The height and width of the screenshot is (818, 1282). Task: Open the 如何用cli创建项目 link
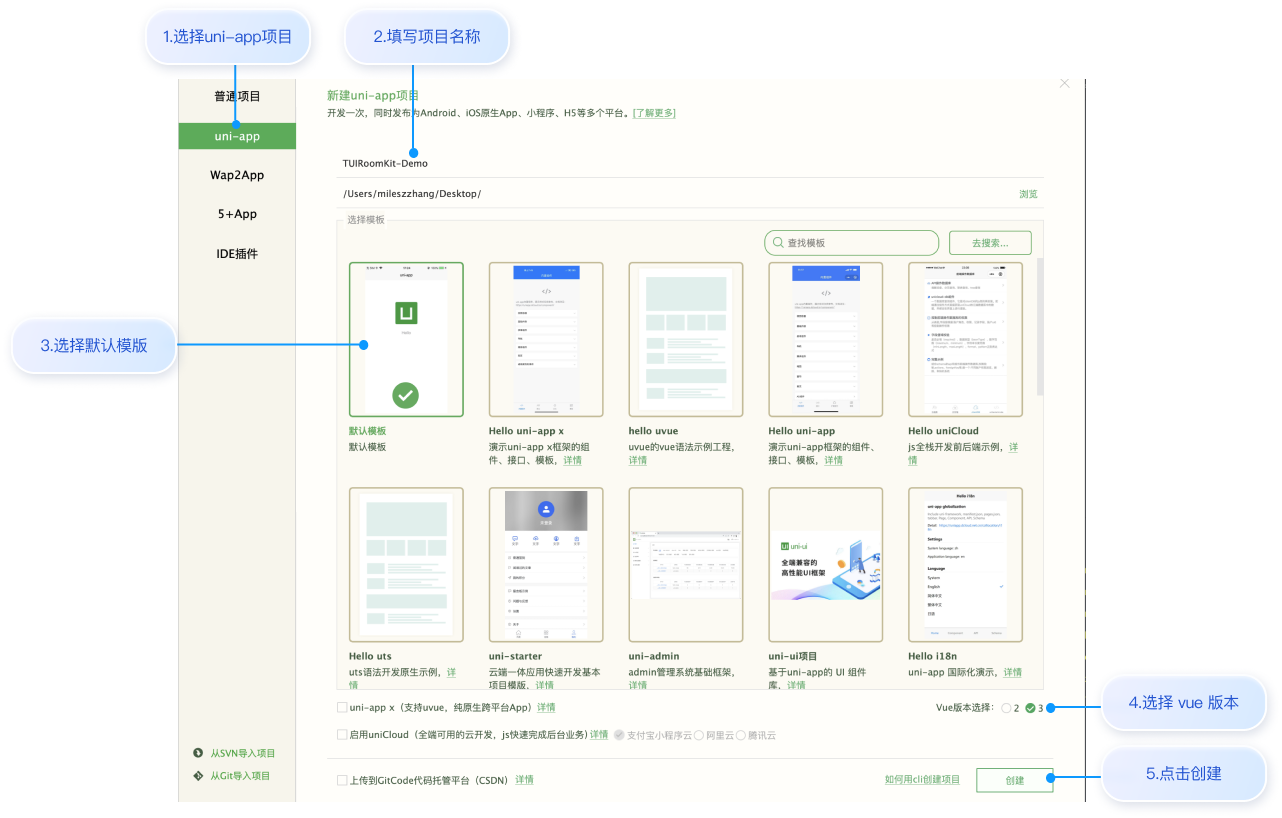pyautogui.click(x=922, y=780)
